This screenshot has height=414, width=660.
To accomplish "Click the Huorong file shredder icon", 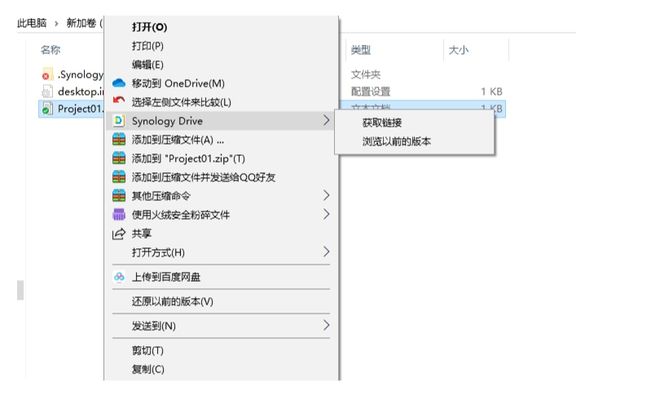I will pyautogui.click(x=119, y=214).
